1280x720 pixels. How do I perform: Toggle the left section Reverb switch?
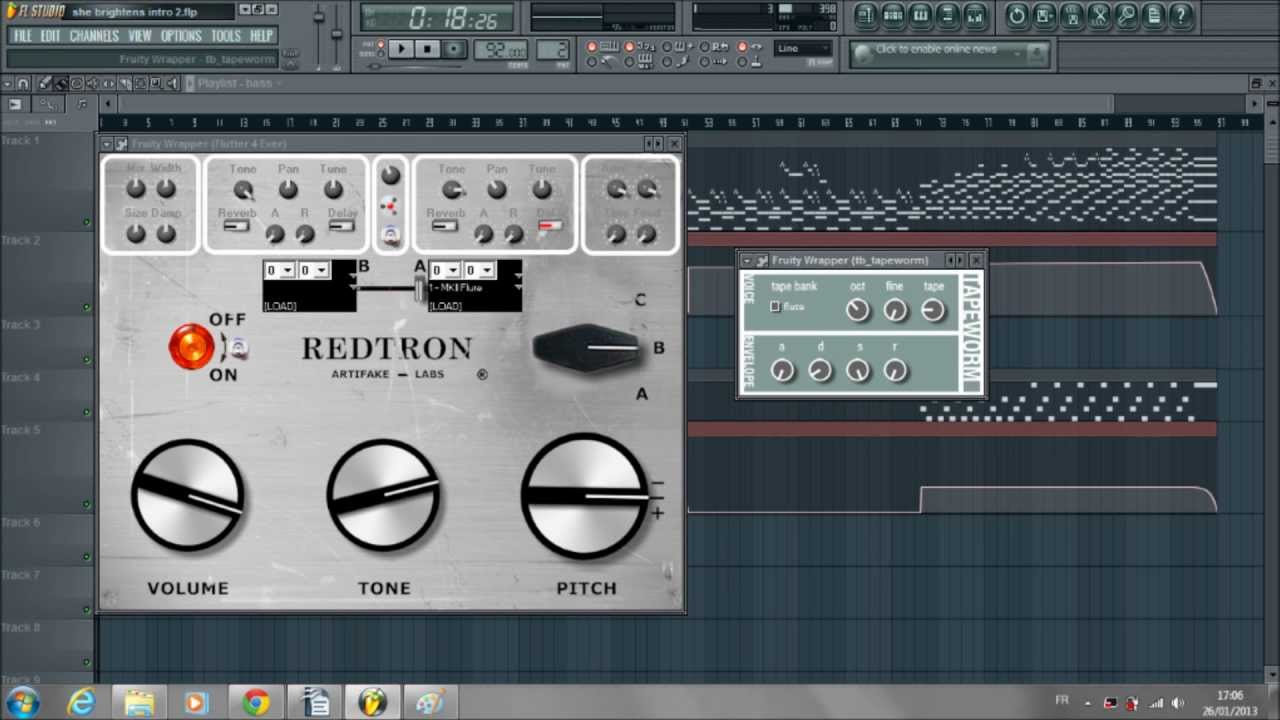(236, 226)
